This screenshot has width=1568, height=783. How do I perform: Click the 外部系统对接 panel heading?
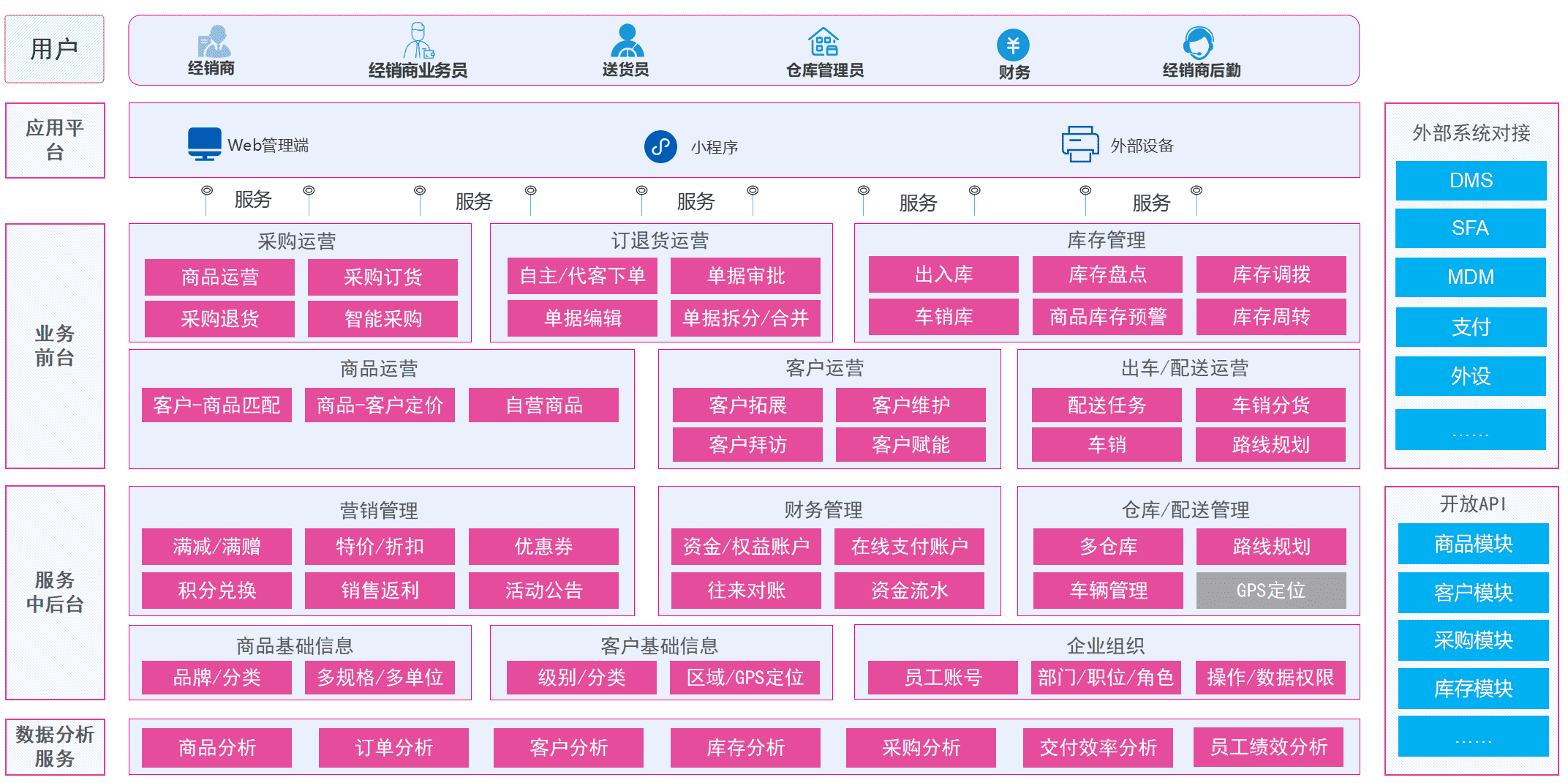point(1471,133)
